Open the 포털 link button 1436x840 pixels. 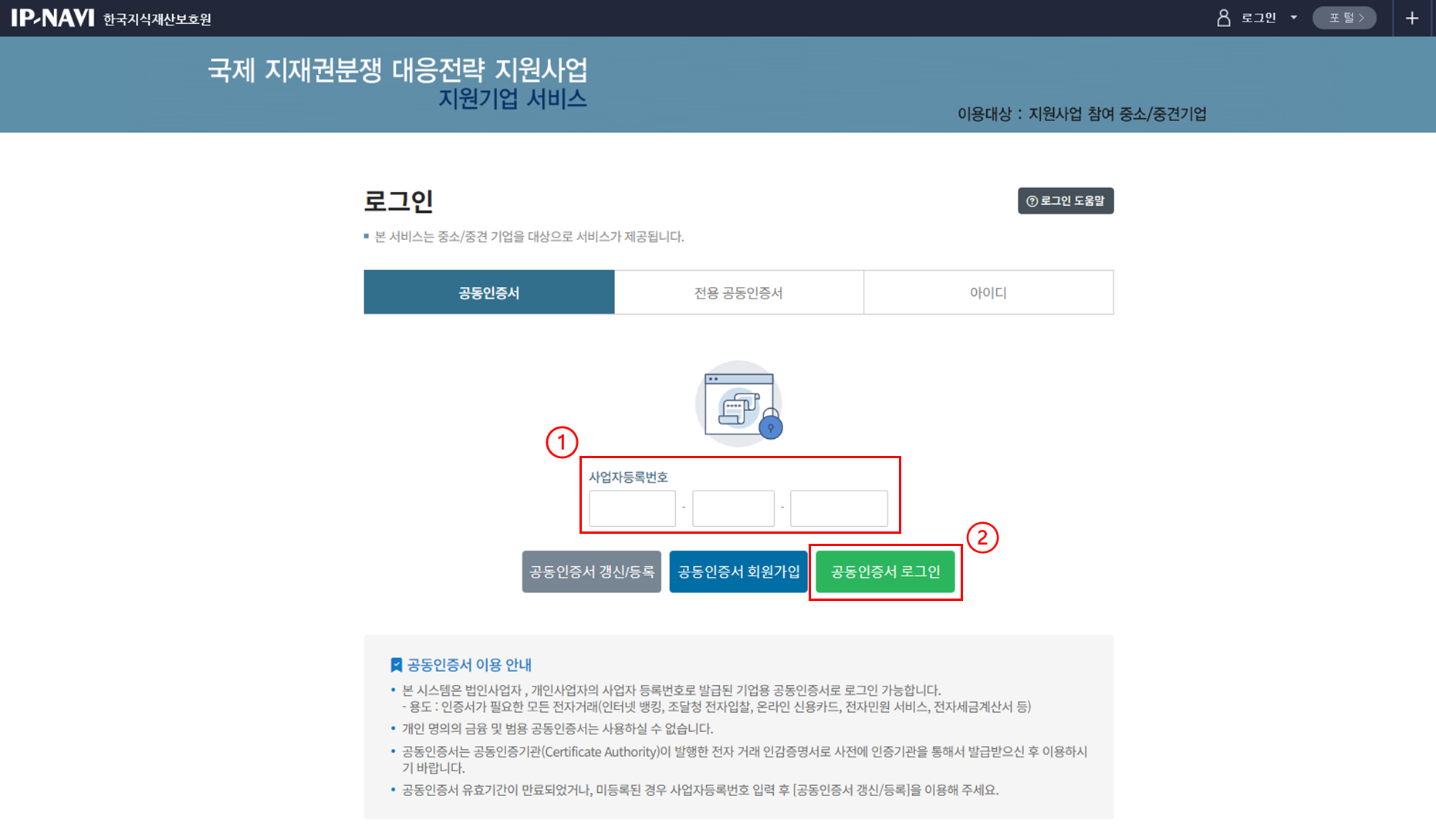coord(1344,18)
